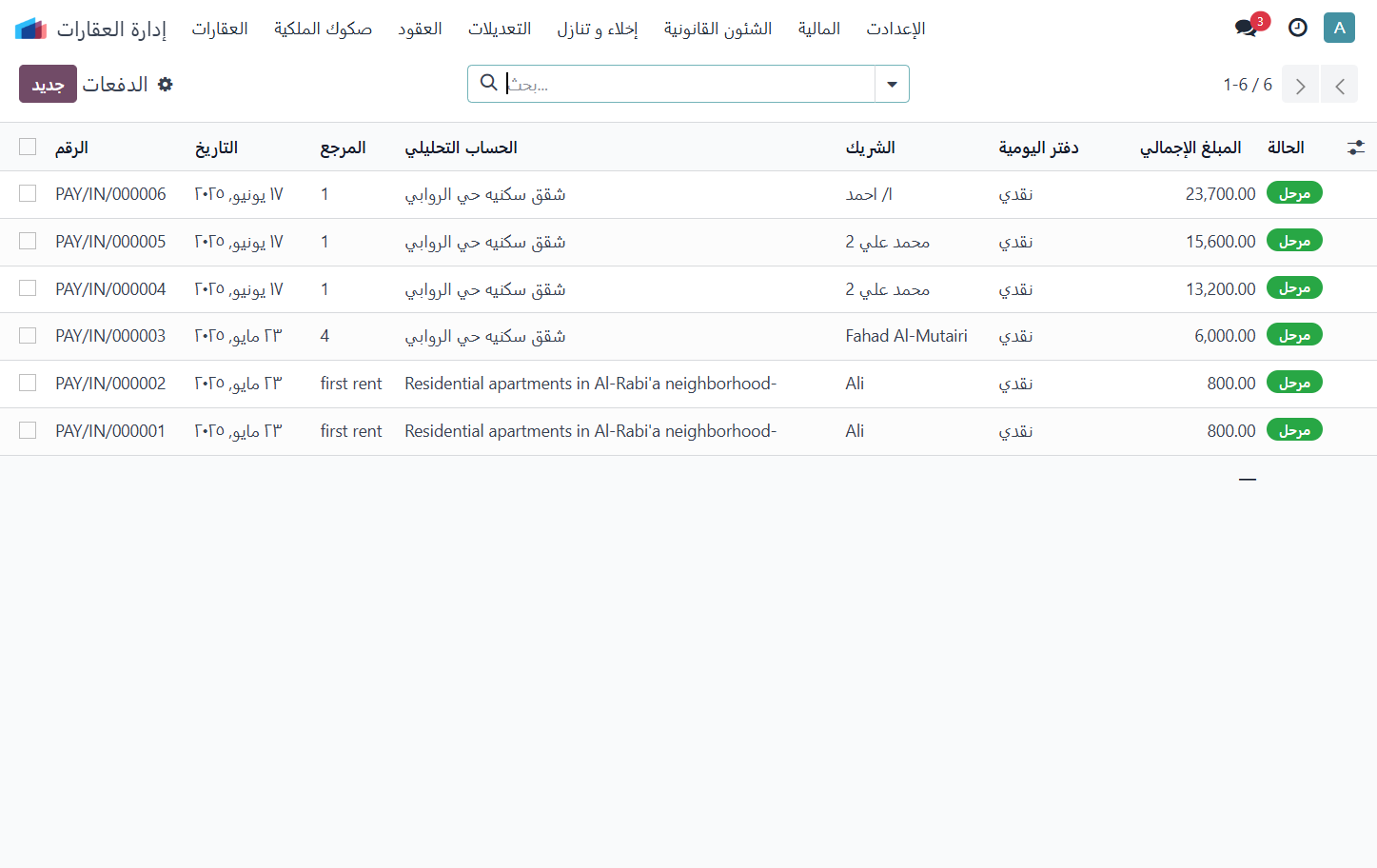Click the مرحل status badge for PAY/IN/000001
1377x868 pixels.
1294,430
